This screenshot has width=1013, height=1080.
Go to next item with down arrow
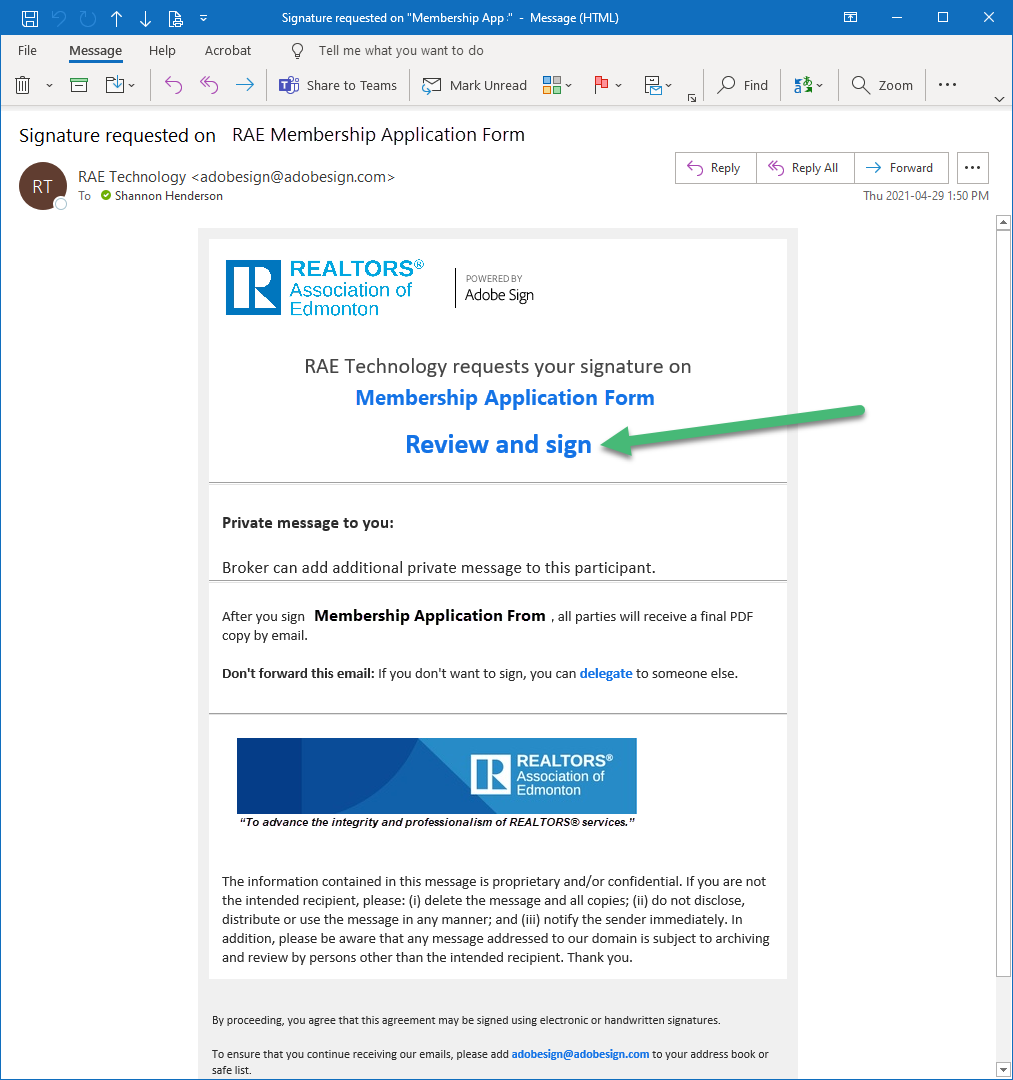coord(145,18)
